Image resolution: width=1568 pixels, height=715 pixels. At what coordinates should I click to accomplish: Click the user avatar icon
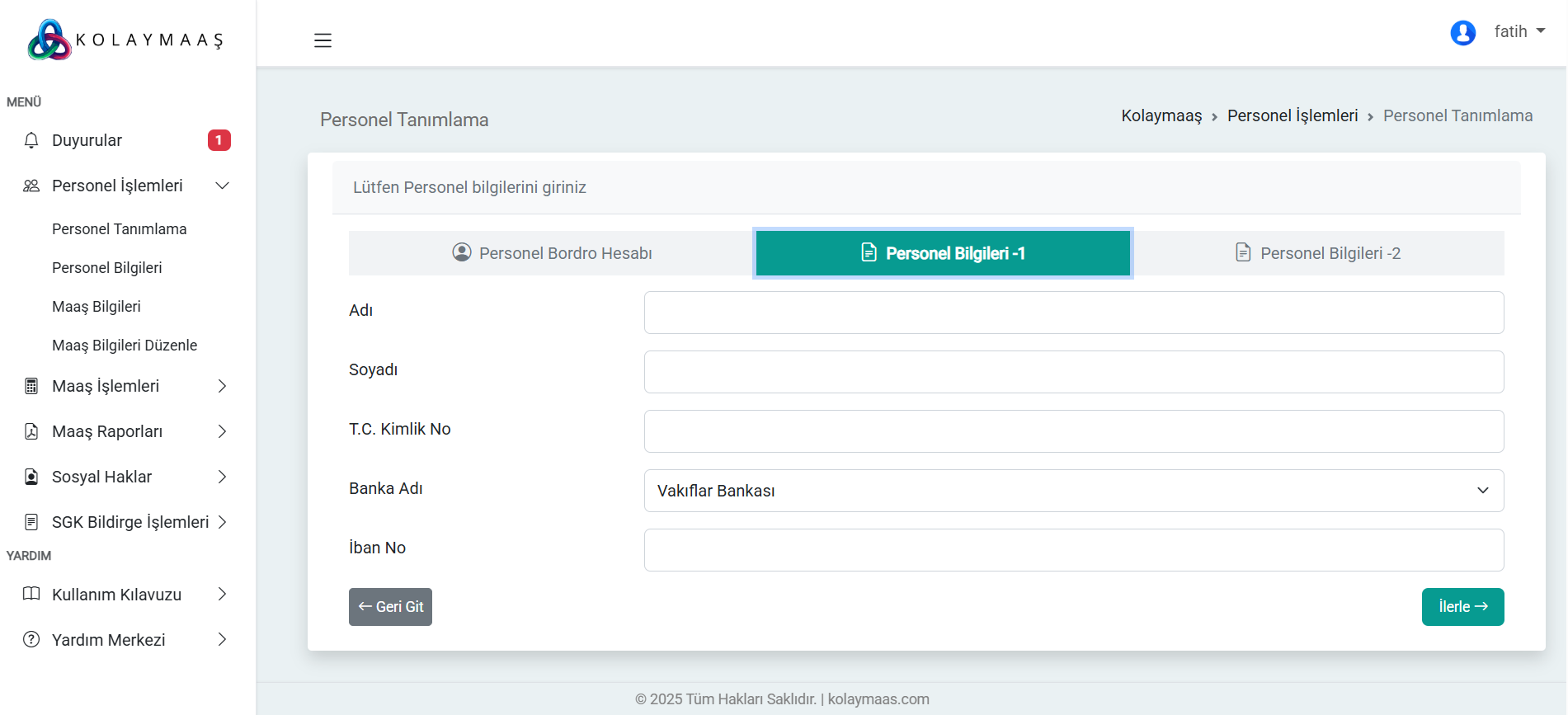pyautogui.click(x=1462, y=33)
